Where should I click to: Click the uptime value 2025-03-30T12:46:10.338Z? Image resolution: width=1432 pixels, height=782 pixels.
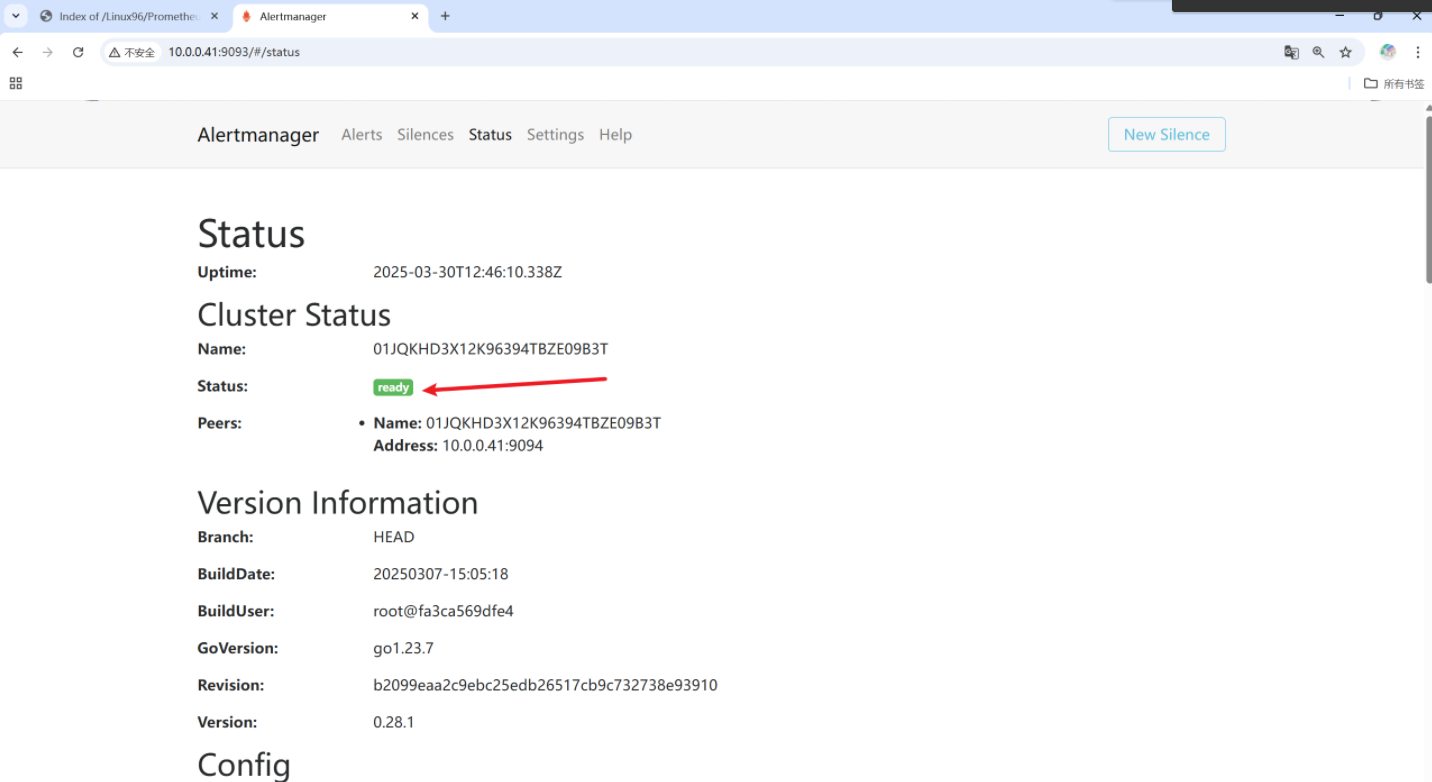pyautogui.click(x=467, y=272)
